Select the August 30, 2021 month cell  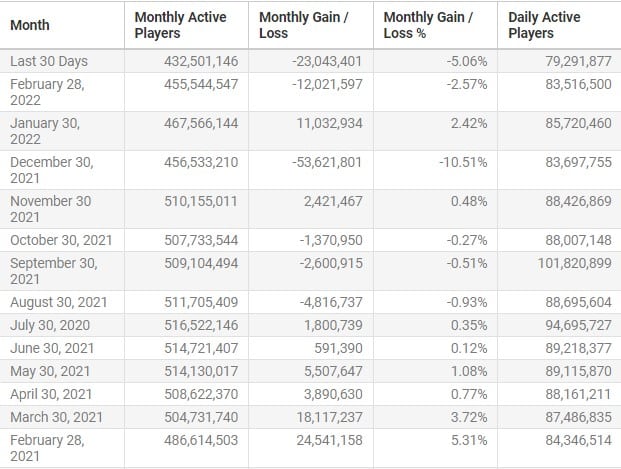point(60,302)
